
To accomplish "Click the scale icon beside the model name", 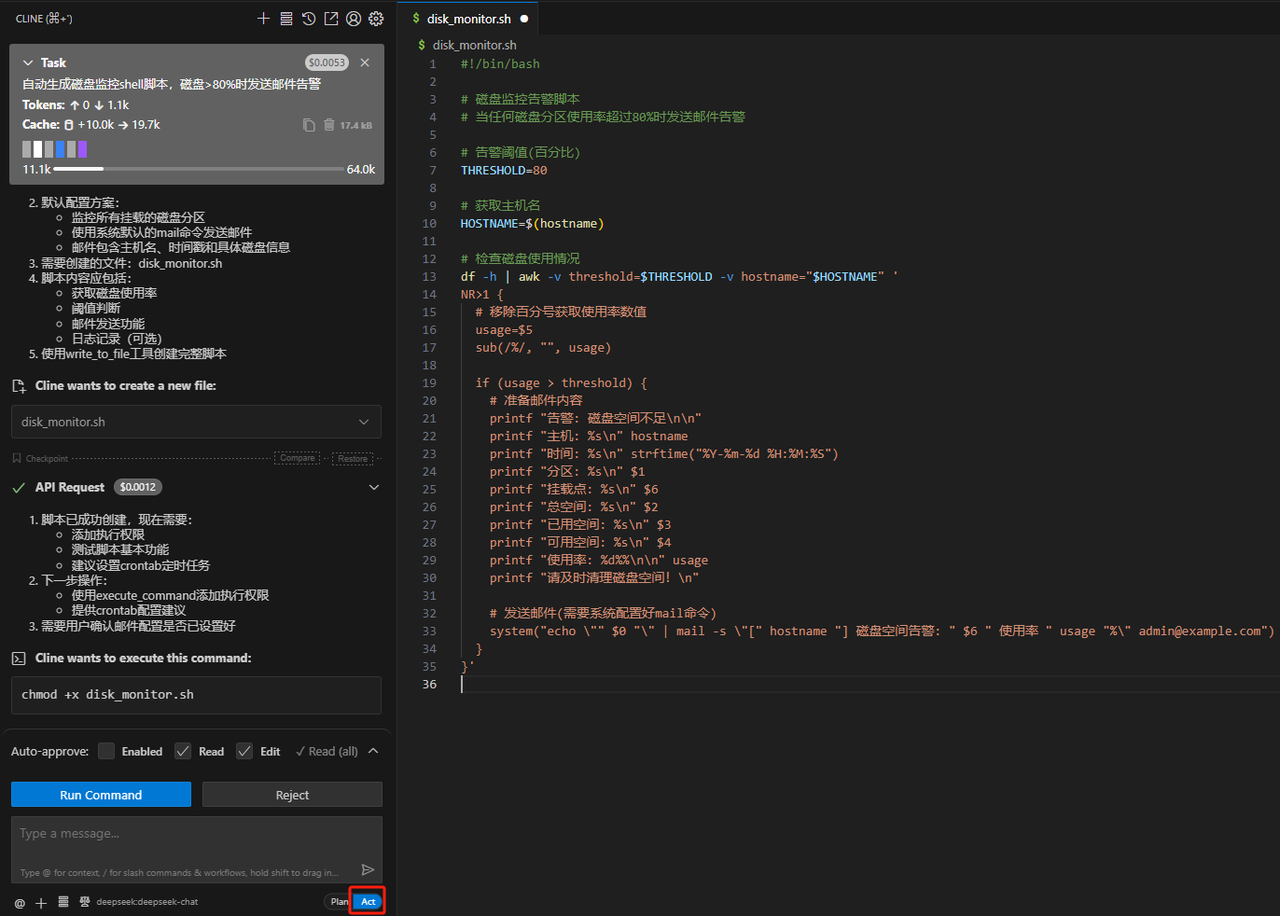I will click(85, 902).
